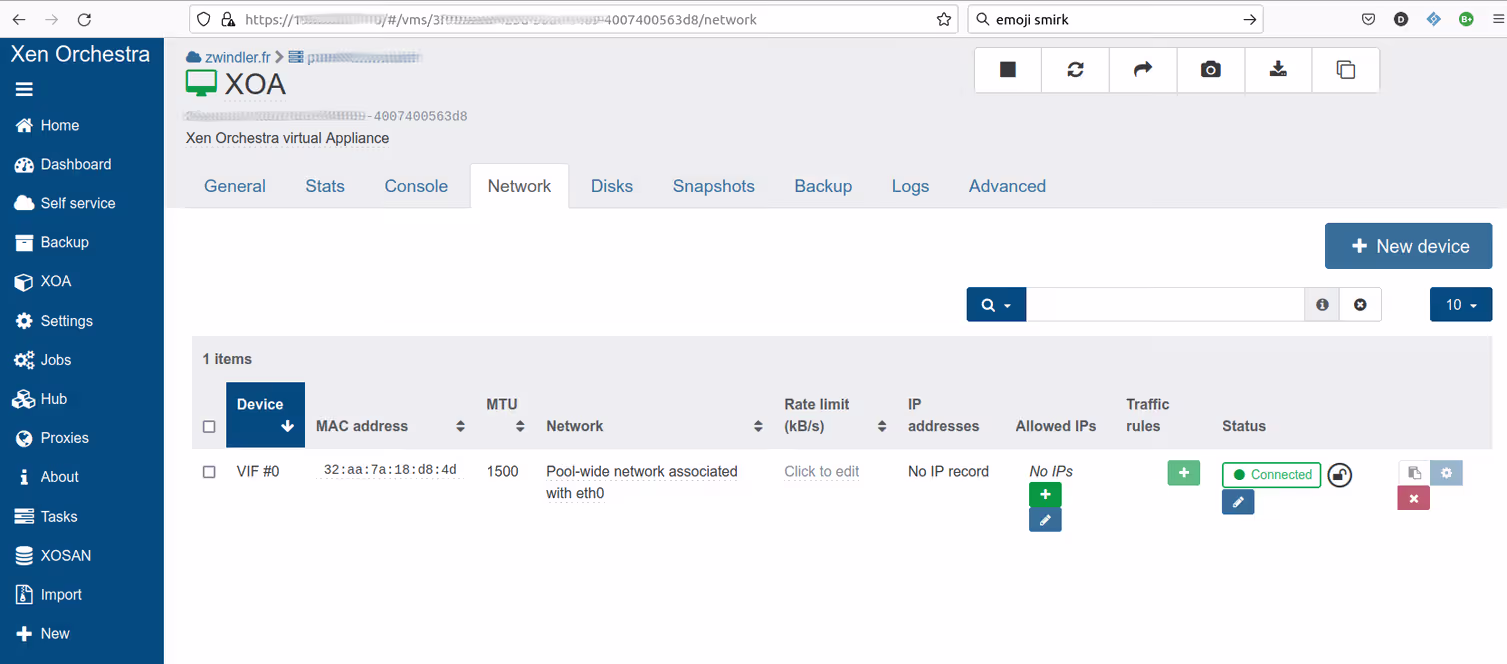Toggle the Connected status of VIF #0
Screen dimensions: 1507x664
tap(1271, 475)
